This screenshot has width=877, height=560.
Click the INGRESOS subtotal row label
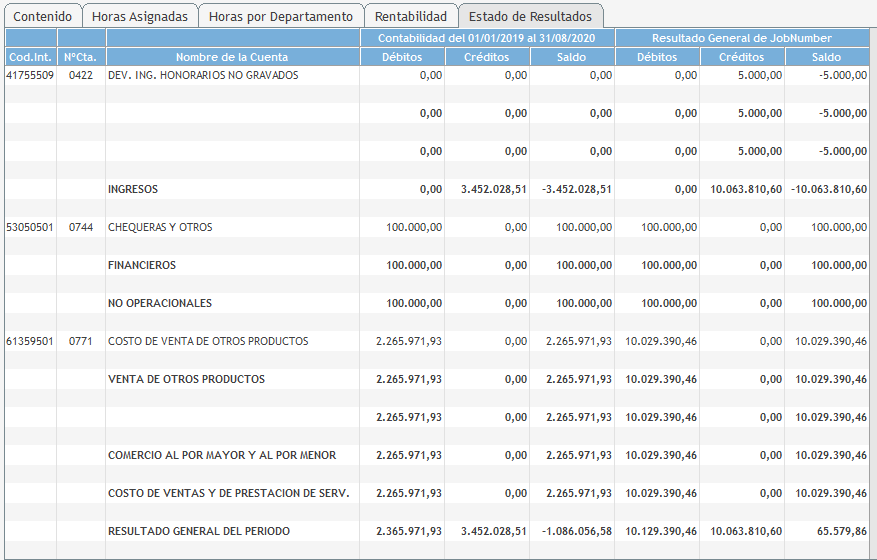[133, 190]
